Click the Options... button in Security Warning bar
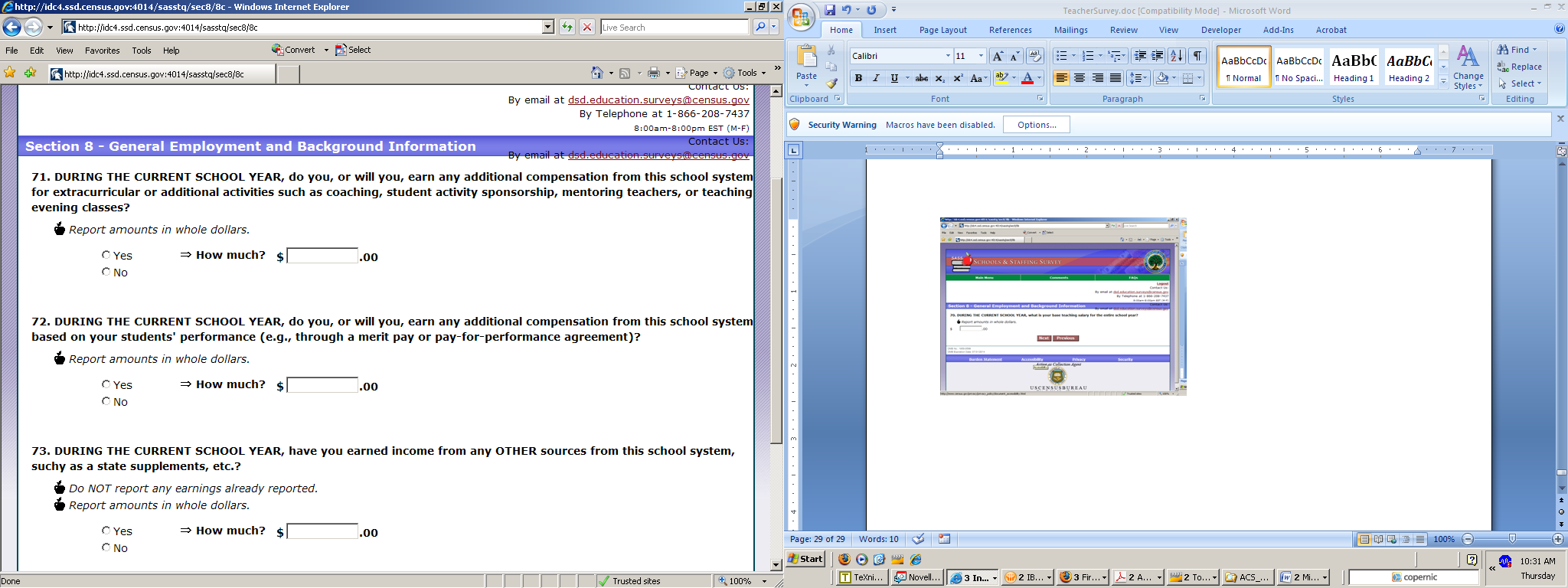This screenshot has height=588, width=1568. [x=1037, y=125]
